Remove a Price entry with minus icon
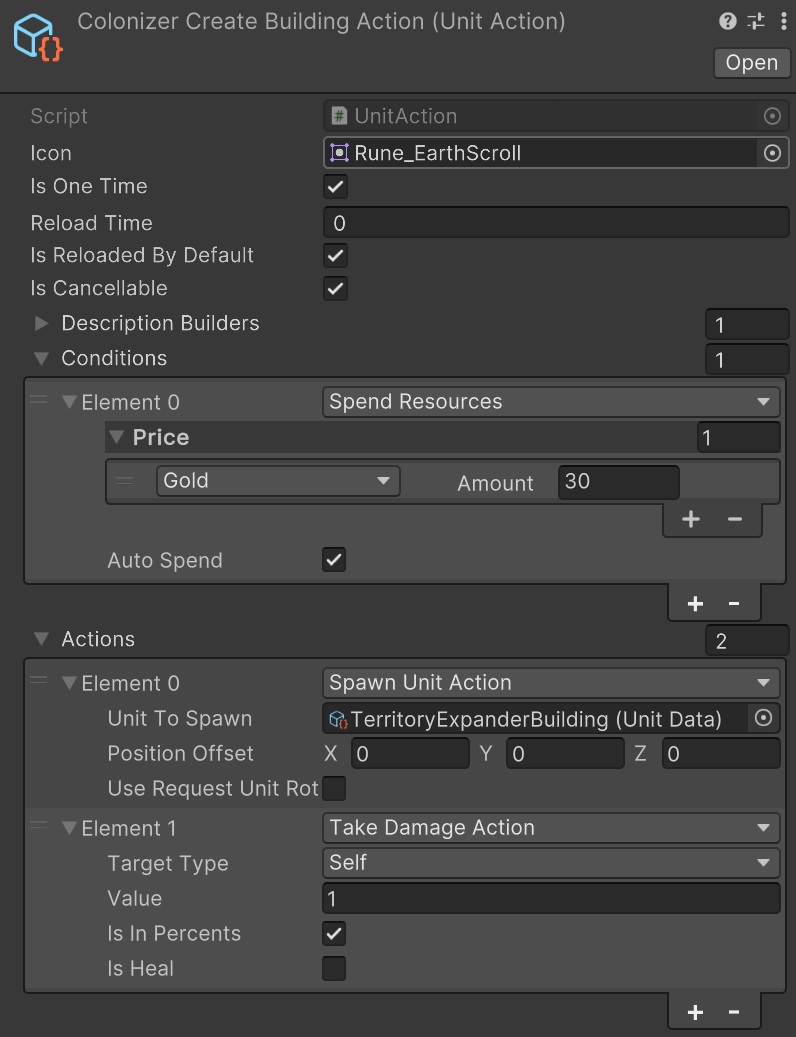 pos(735,518)
